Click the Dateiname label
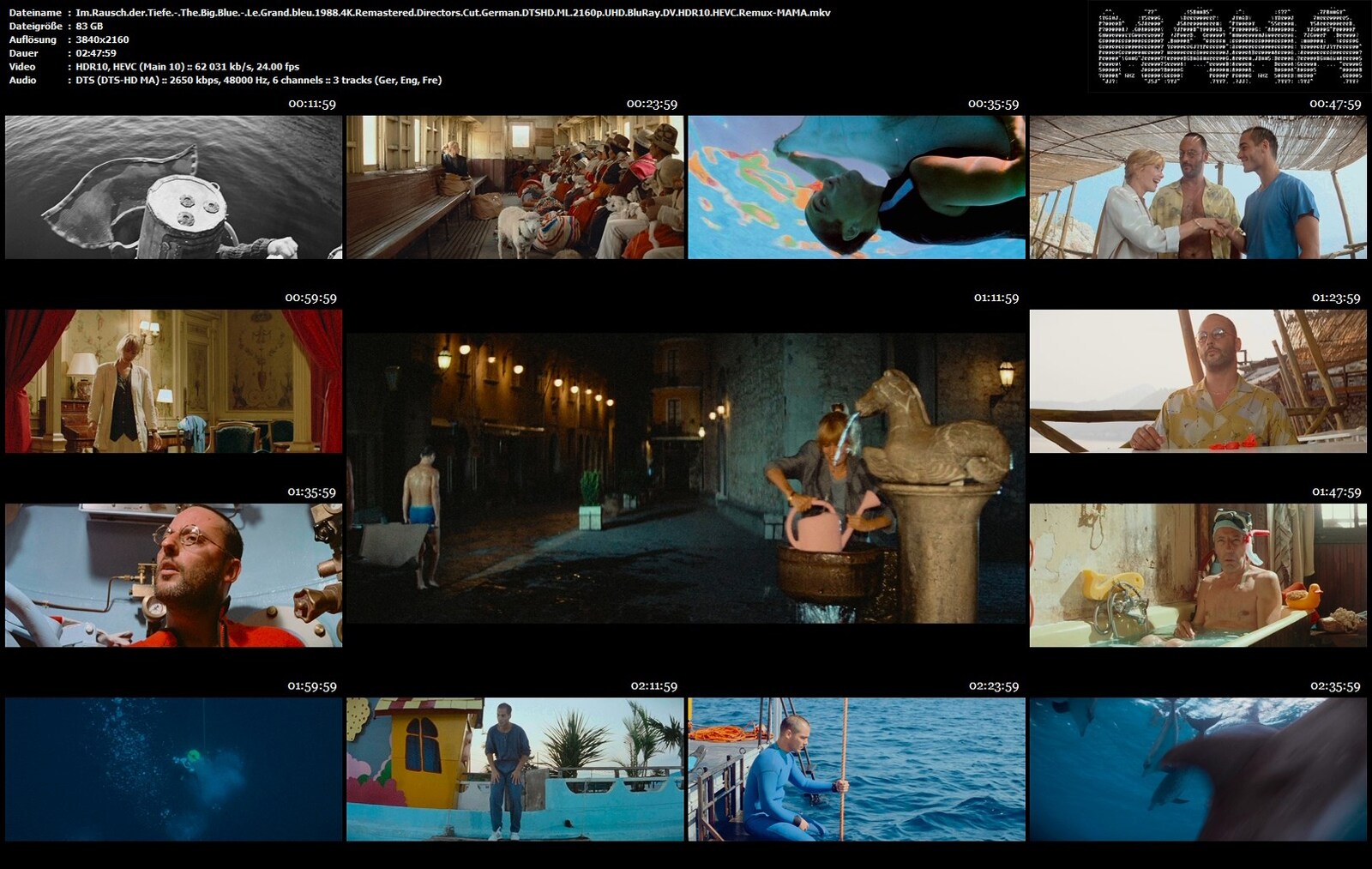 [35, 13]
